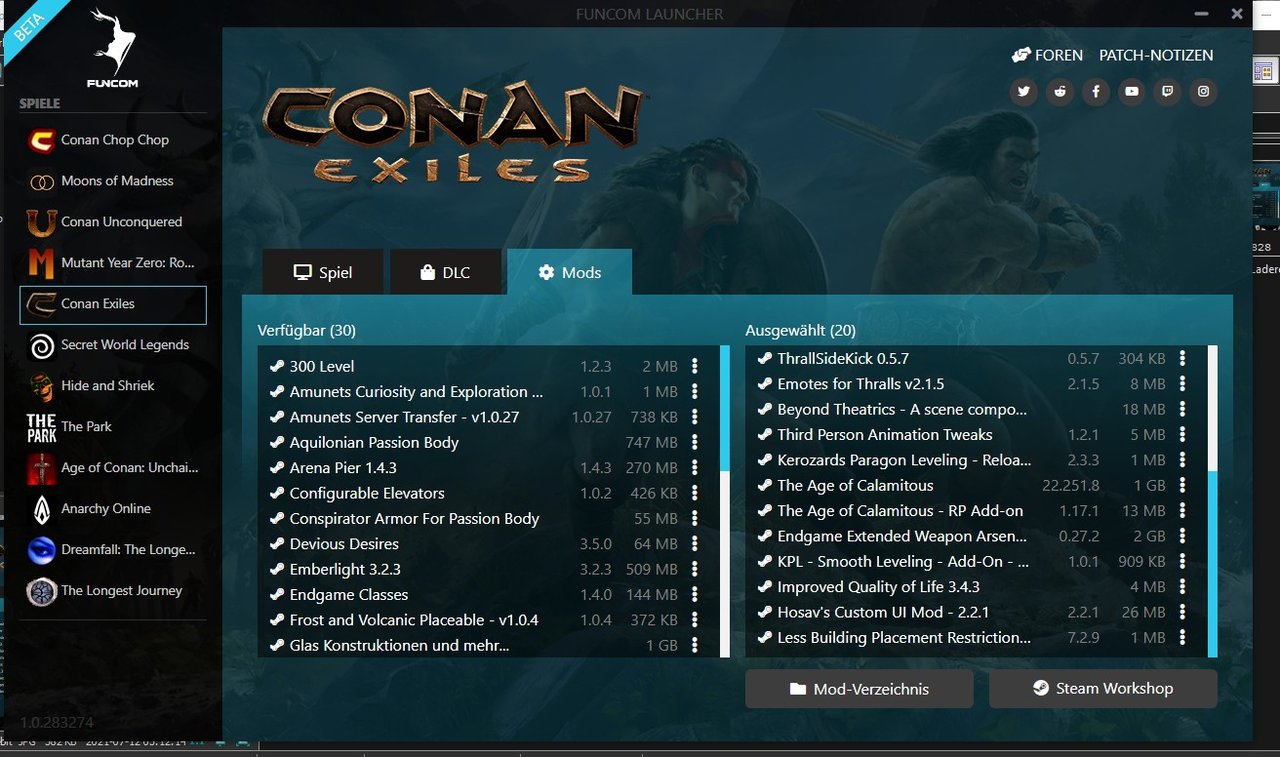Select Secret World Legends game icon

pos(42,345)
